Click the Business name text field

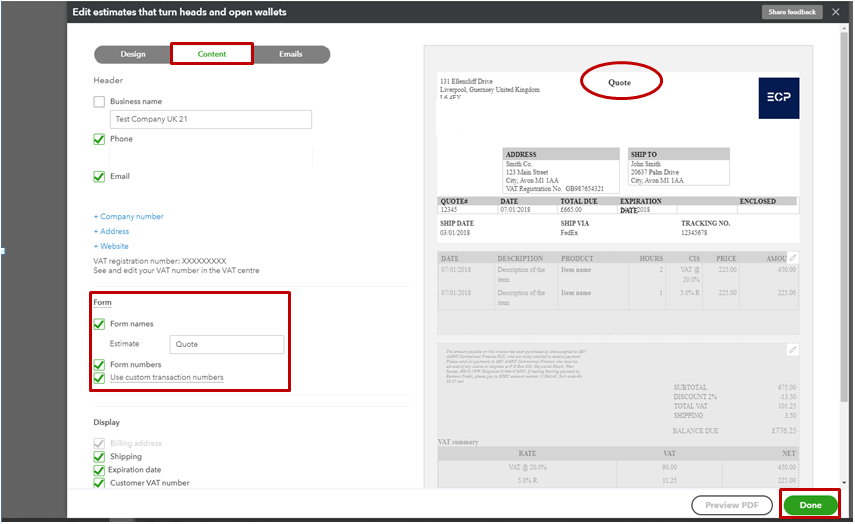click(210, 119)
